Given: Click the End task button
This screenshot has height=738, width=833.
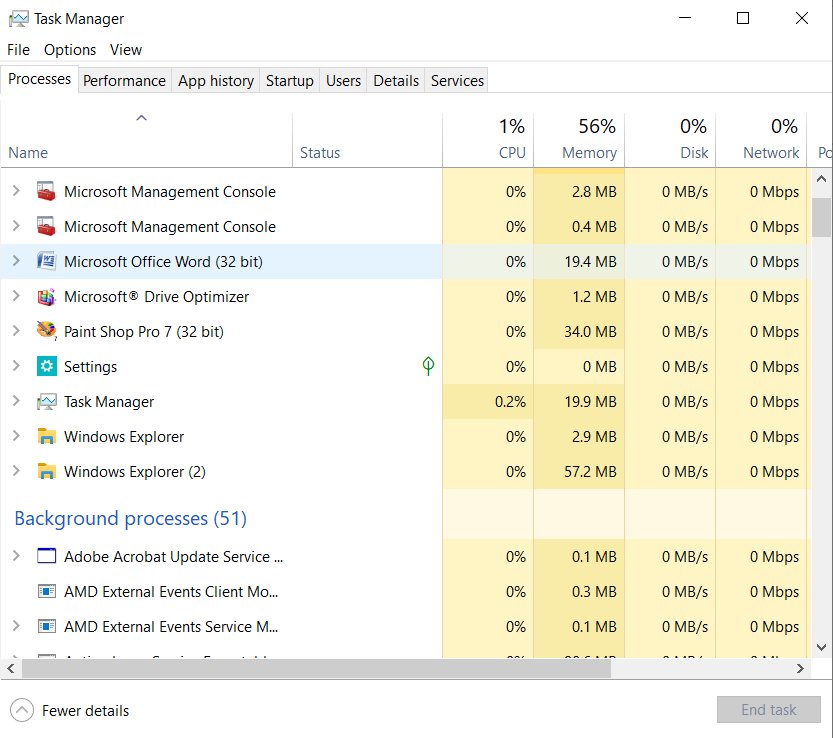Looking at the screenshot, I should click(768, 710).
